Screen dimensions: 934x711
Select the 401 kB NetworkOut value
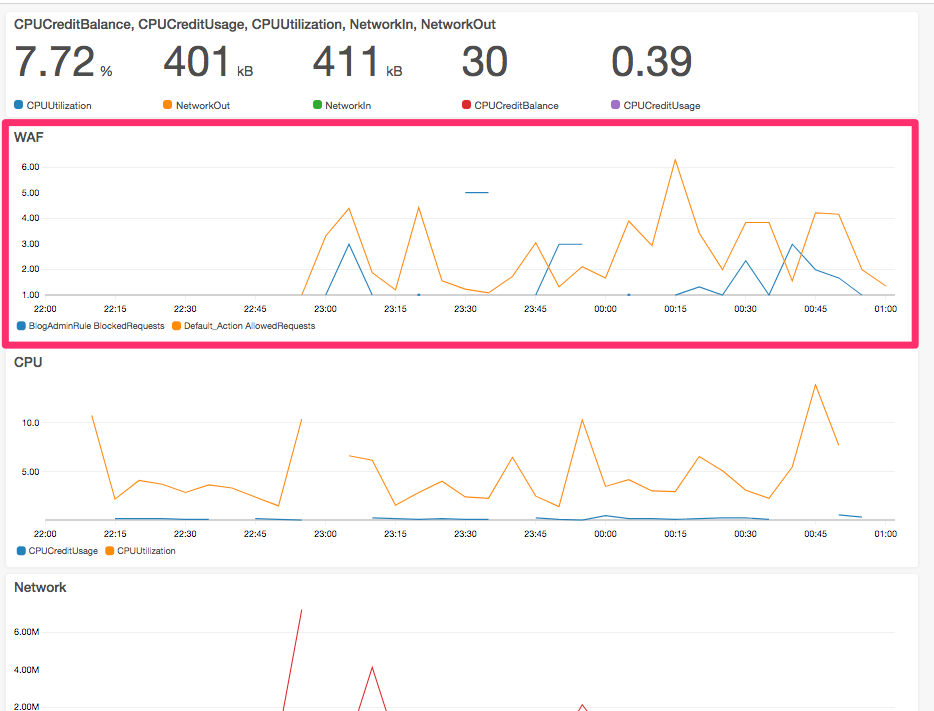208,62
